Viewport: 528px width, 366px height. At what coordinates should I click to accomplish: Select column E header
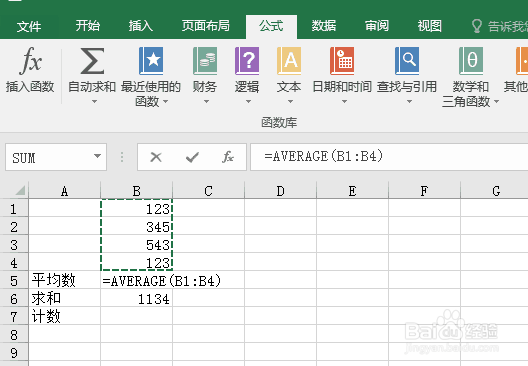tap(352, 191)
